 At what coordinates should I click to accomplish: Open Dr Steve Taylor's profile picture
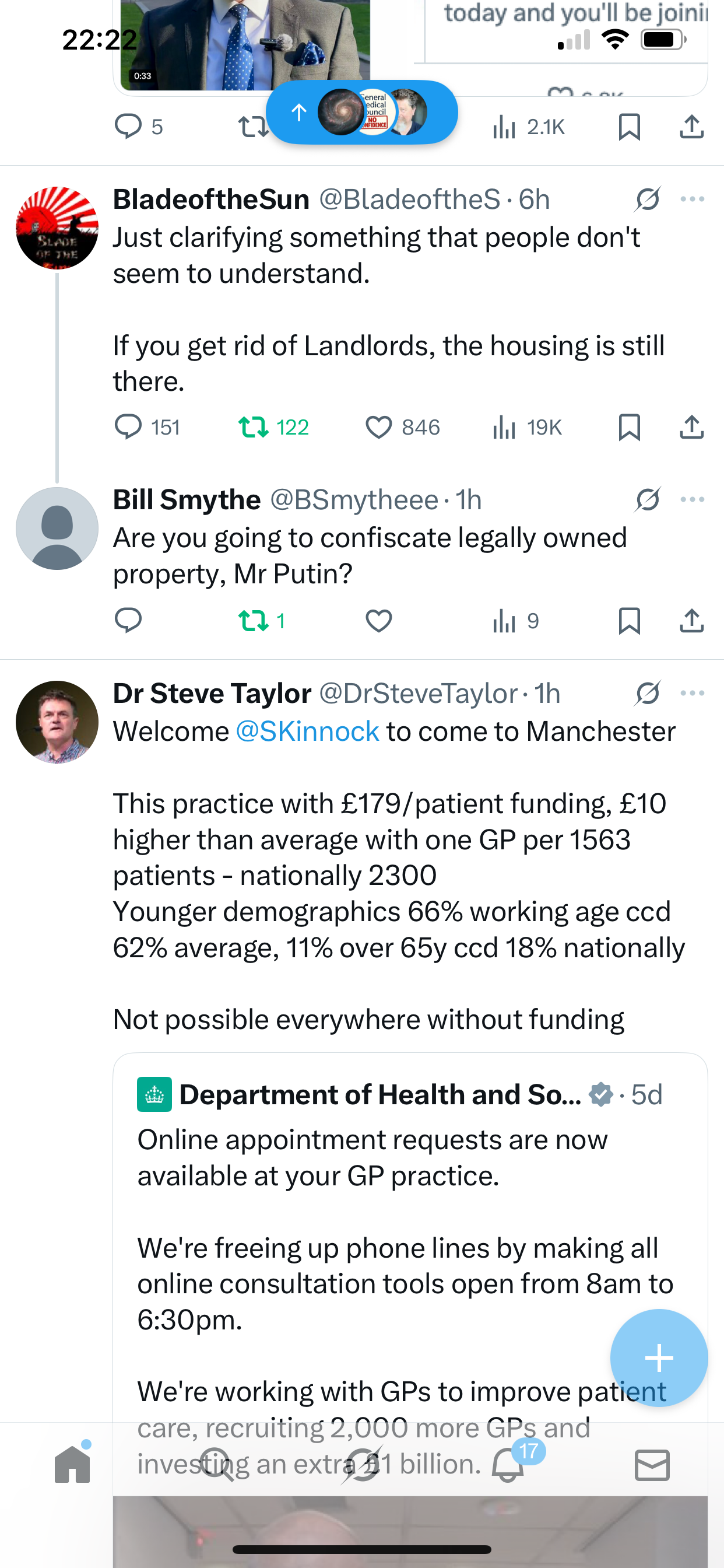[57, 722]
